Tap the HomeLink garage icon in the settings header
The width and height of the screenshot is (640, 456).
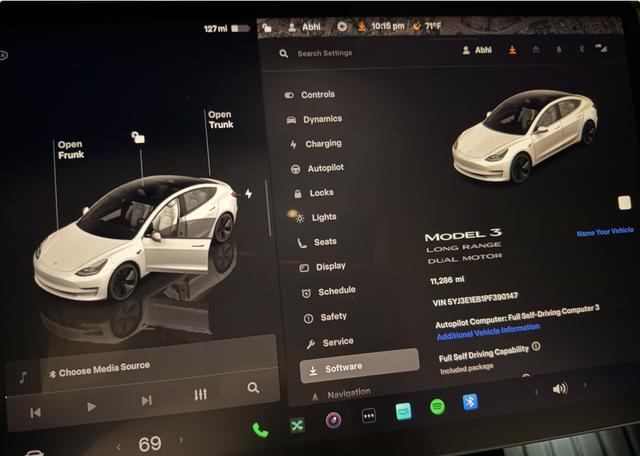536,49
